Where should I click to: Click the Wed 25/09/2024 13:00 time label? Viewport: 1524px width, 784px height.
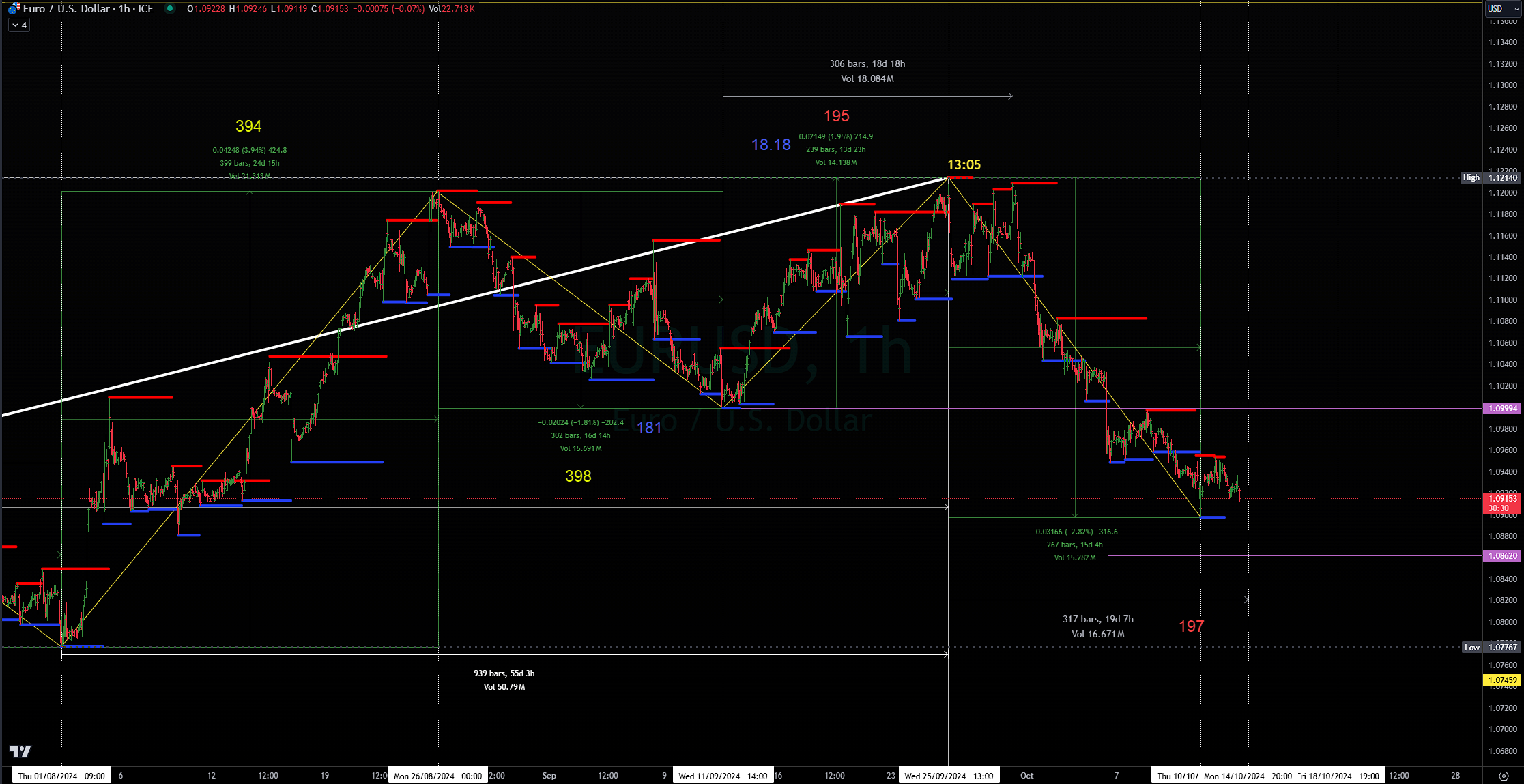949,776
